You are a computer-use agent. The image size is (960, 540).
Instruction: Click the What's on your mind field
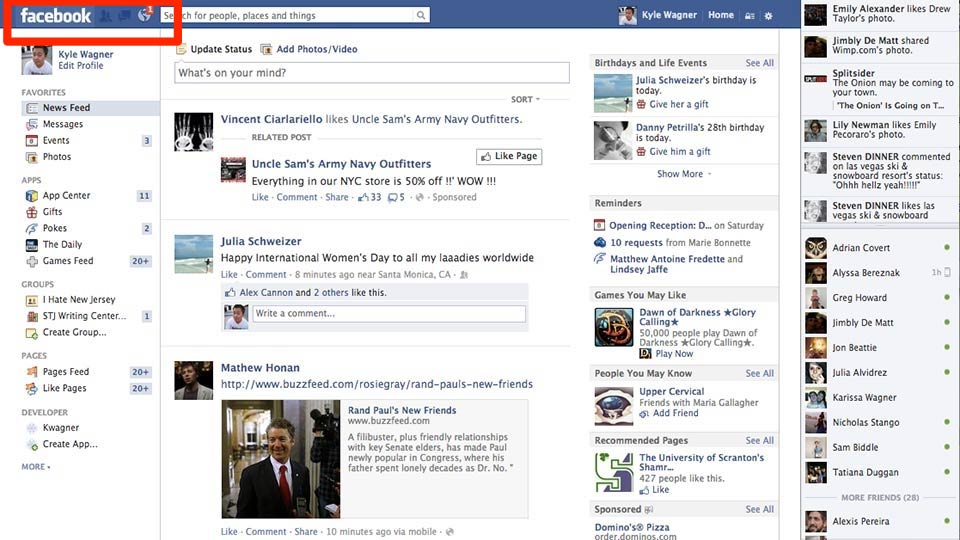tap(372, 73)
